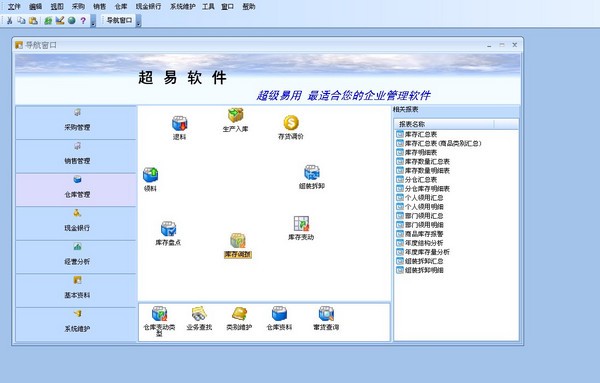Click the globe toolbar icon
This screenshot has width=600, height=383.
72,20
